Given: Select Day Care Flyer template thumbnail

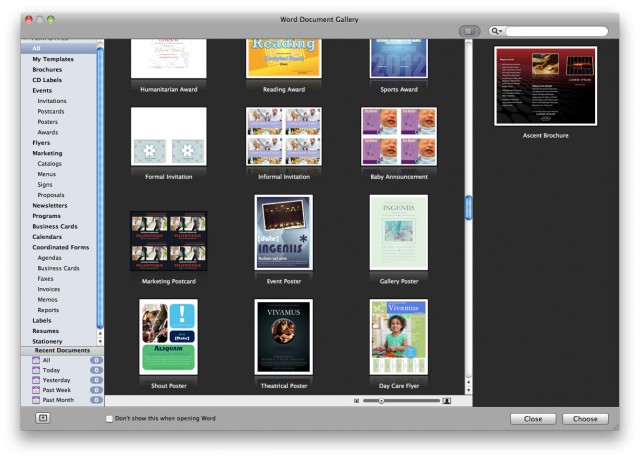Looking at the screenshot, I should pyautogui.click(x=399, y=337).
